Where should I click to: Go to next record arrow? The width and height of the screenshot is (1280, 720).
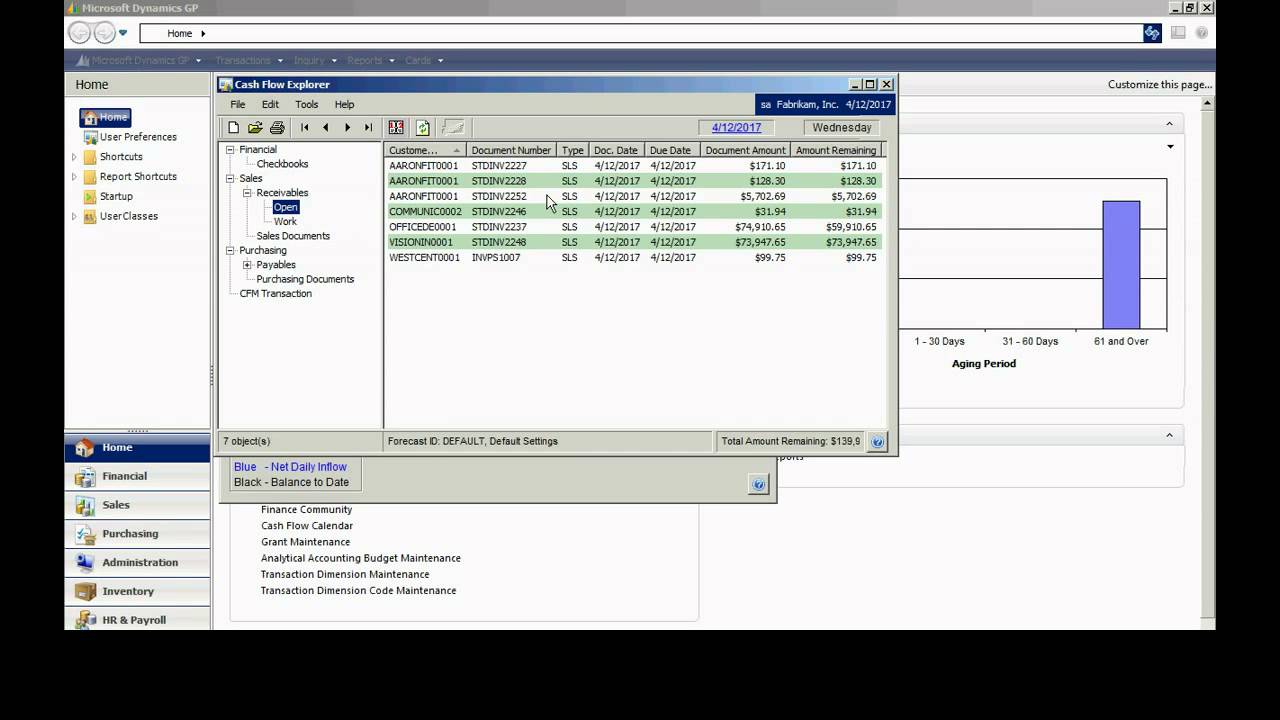[347, 128]
